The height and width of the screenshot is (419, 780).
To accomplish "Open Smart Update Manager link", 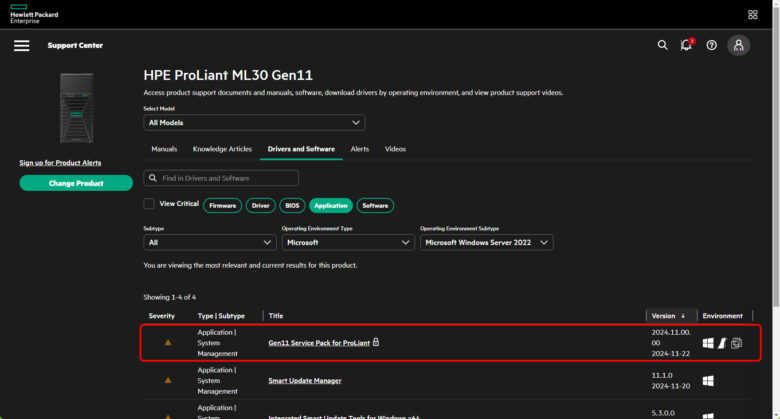I will click(x=305, y=381).
